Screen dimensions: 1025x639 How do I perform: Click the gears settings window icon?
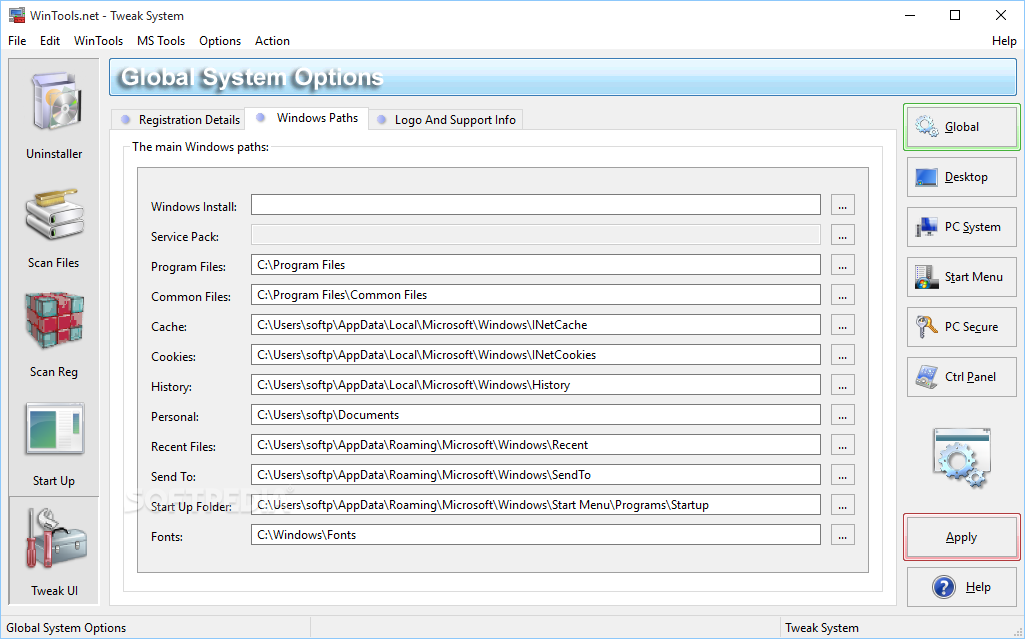961,457
